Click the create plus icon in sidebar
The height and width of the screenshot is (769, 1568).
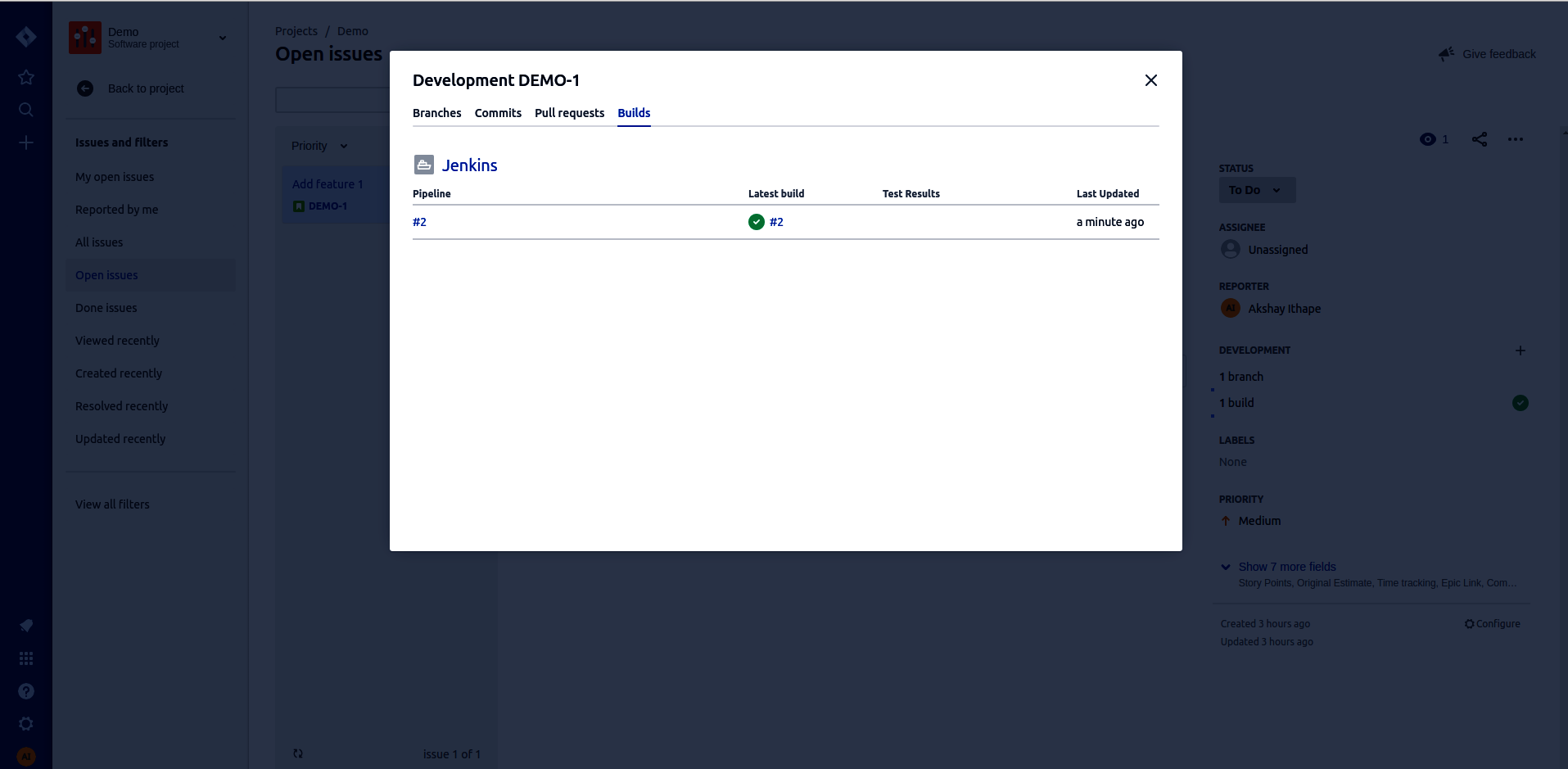tap(26, 142)
